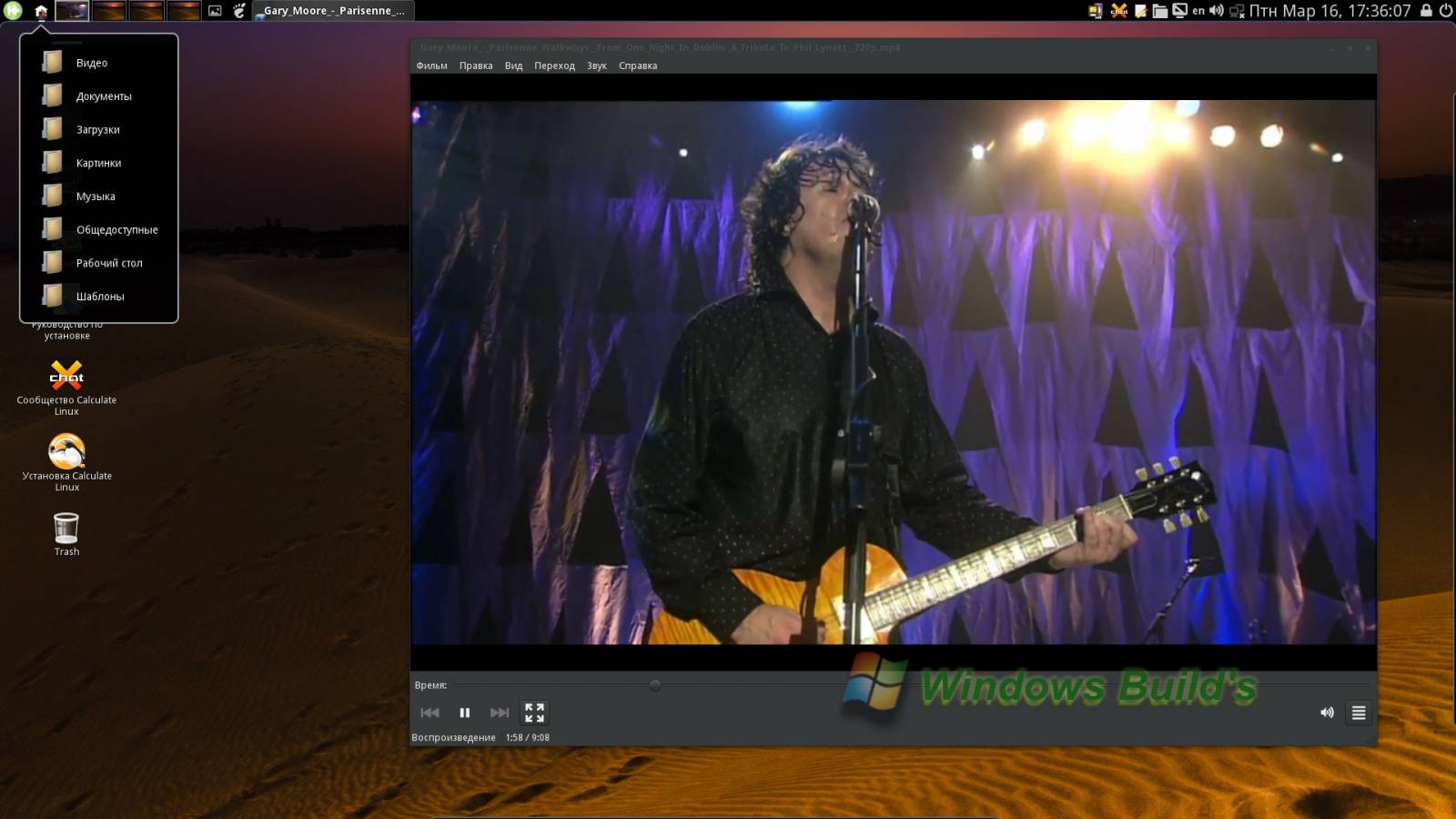Click the Calculate chat tray icon
This screenshot has height=819, width=1456.
point(1119,11)
